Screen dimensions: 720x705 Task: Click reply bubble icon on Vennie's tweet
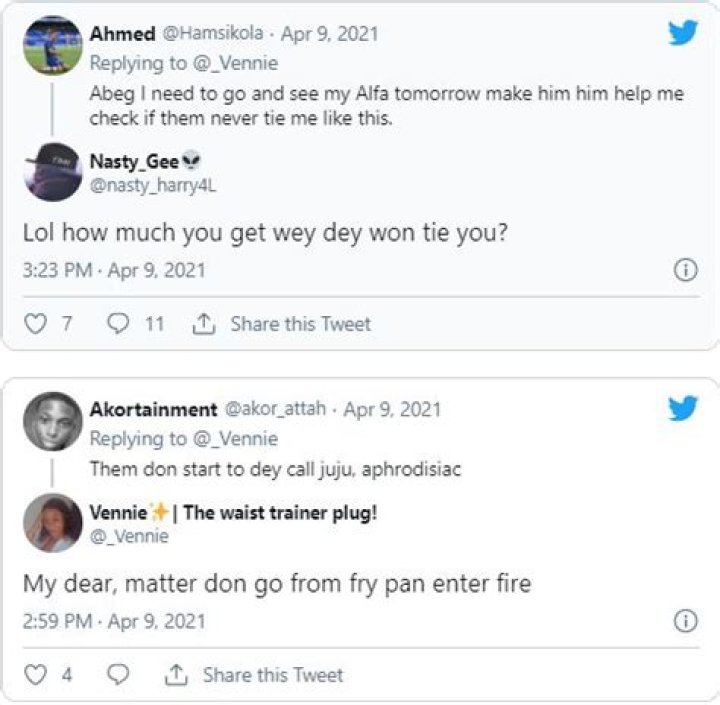[118, 675]
